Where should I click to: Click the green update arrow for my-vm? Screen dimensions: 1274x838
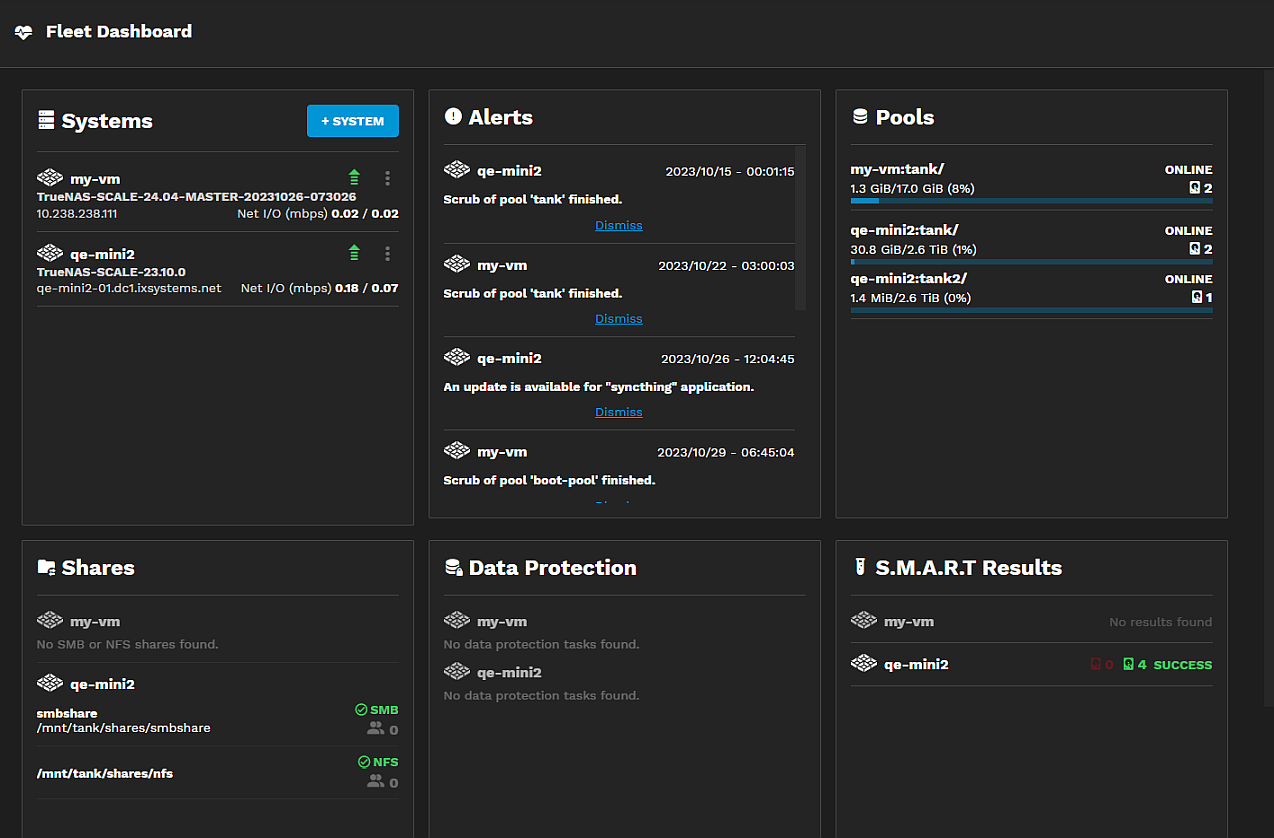click(353, 177)
